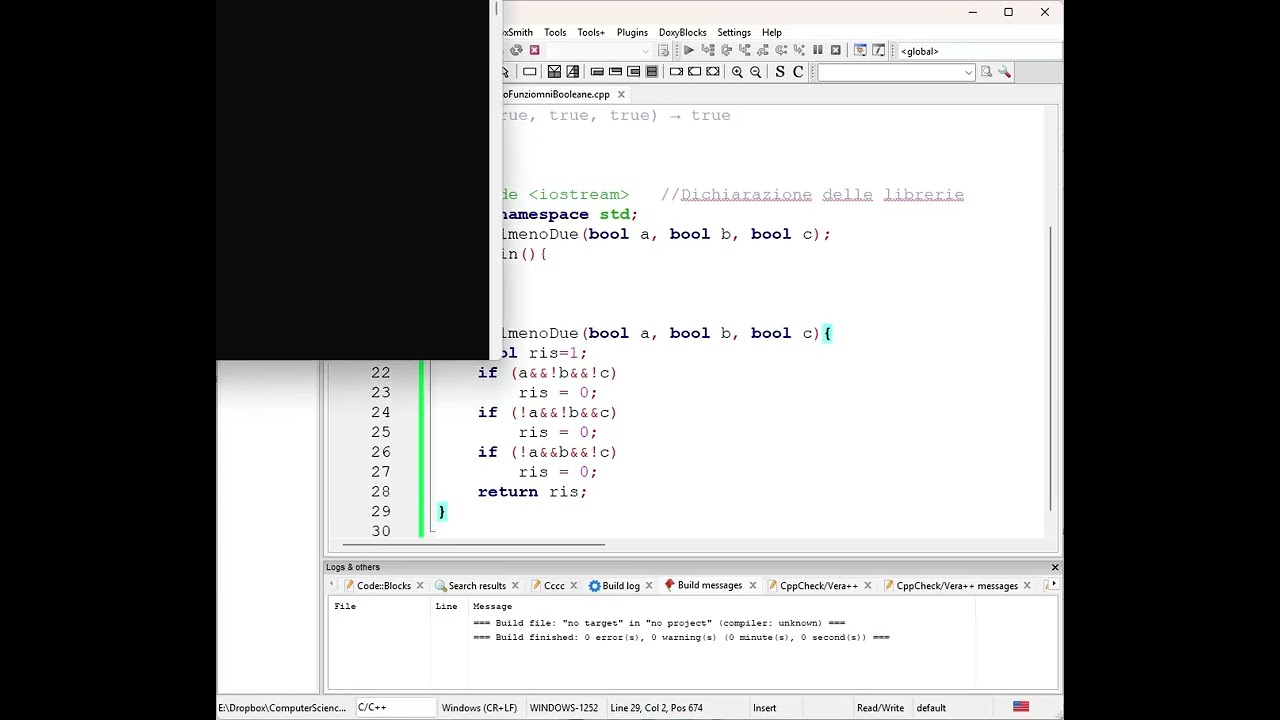Click the search magnifier icon beside the combo box

pos(986,72)
